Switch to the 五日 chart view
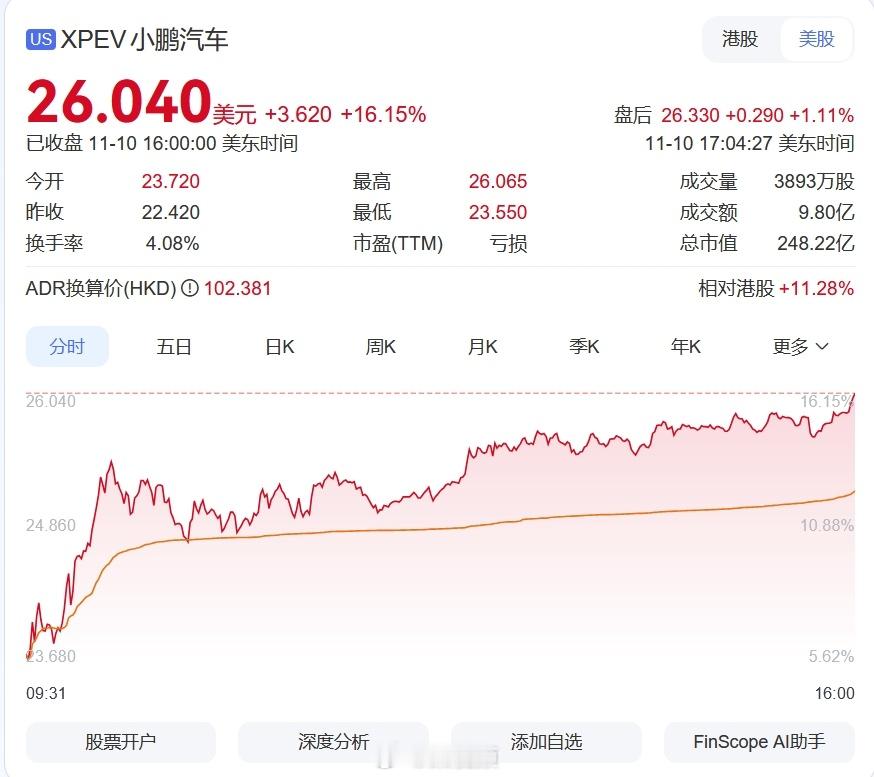The image size is (874, 777). 174,346
